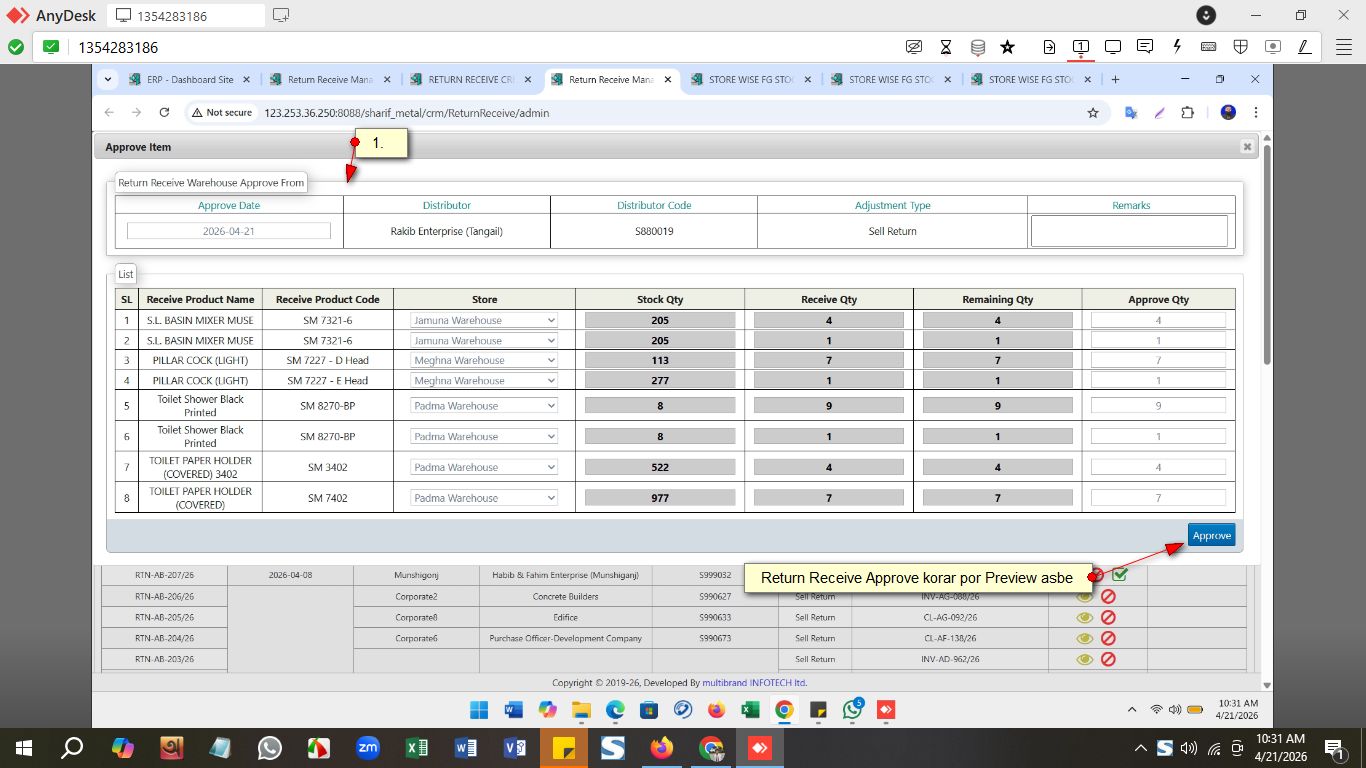Open the AnyDesk whiteboard pen icon

[1304, 47]
